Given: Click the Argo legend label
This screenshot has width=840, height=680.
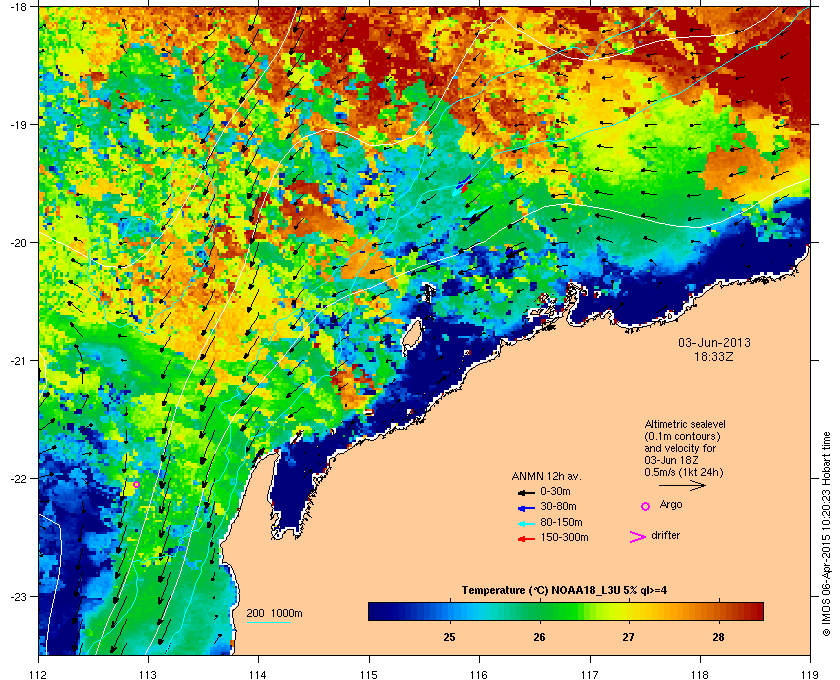Looking at the screenshot, I should point(671,505).
